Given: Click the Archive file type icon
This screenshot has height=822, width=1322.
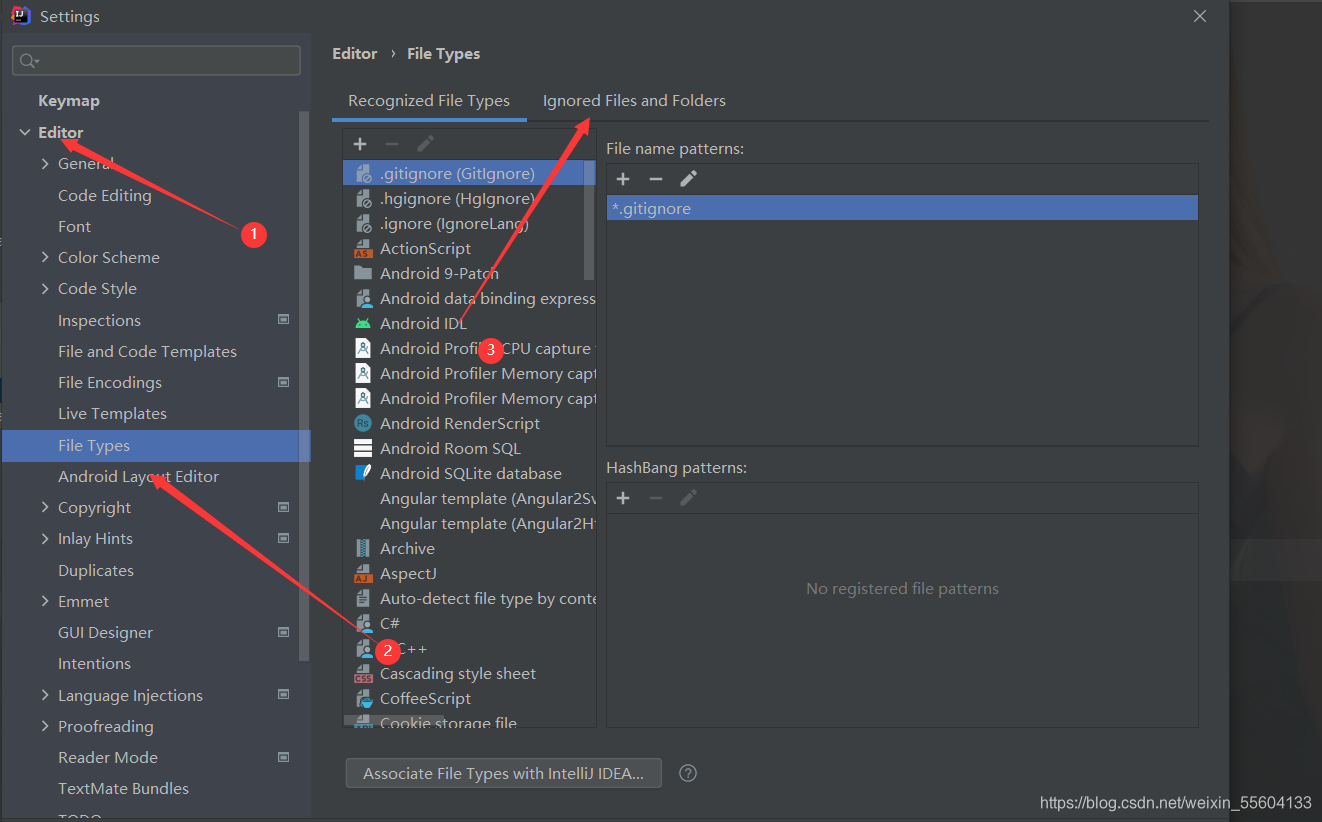Looking at the screenshot, I should (363, 548).
